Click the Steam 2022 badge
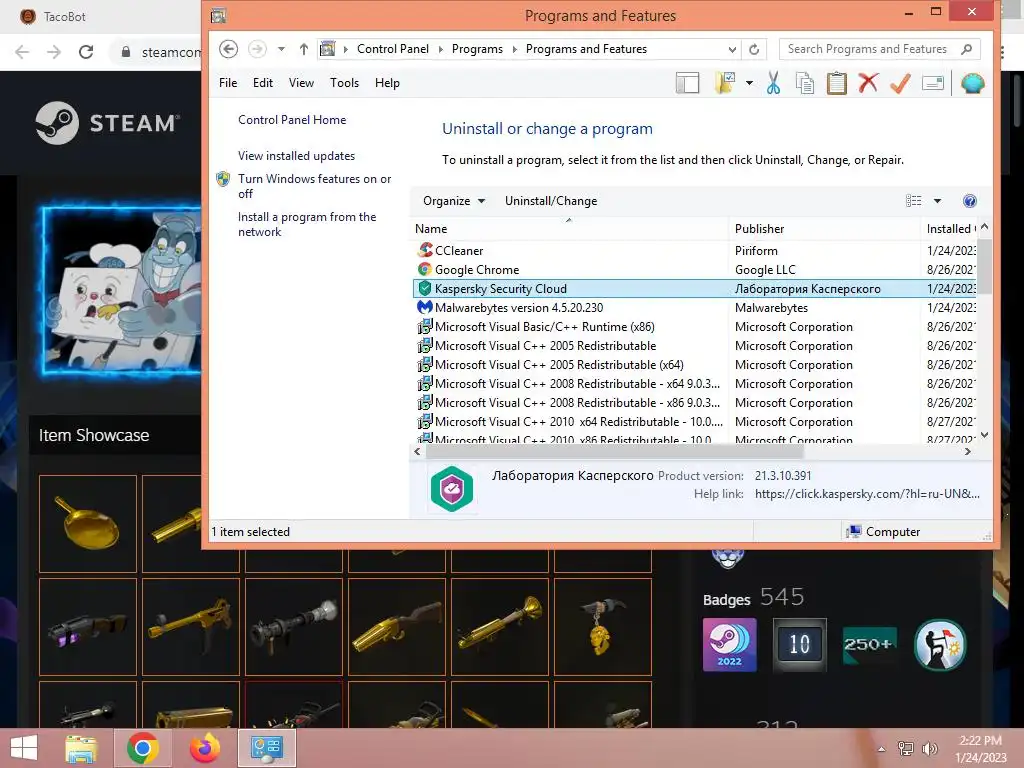Viewport: 1024px width, 768px height. tap(729, 645)
